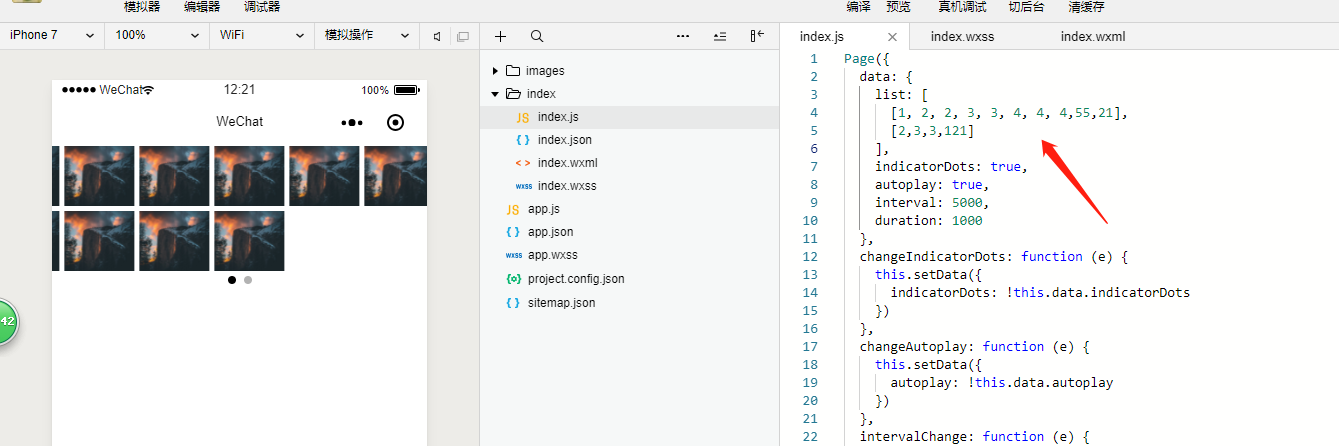Close the index.js editor tab
Screen dimensions: 1339x446
892,37
